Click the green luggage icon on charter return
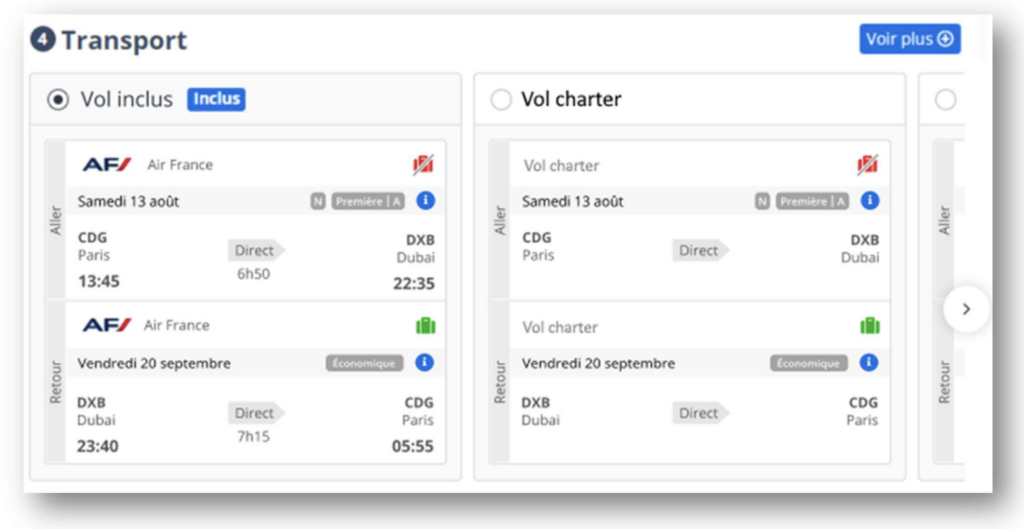 point(869,326)
